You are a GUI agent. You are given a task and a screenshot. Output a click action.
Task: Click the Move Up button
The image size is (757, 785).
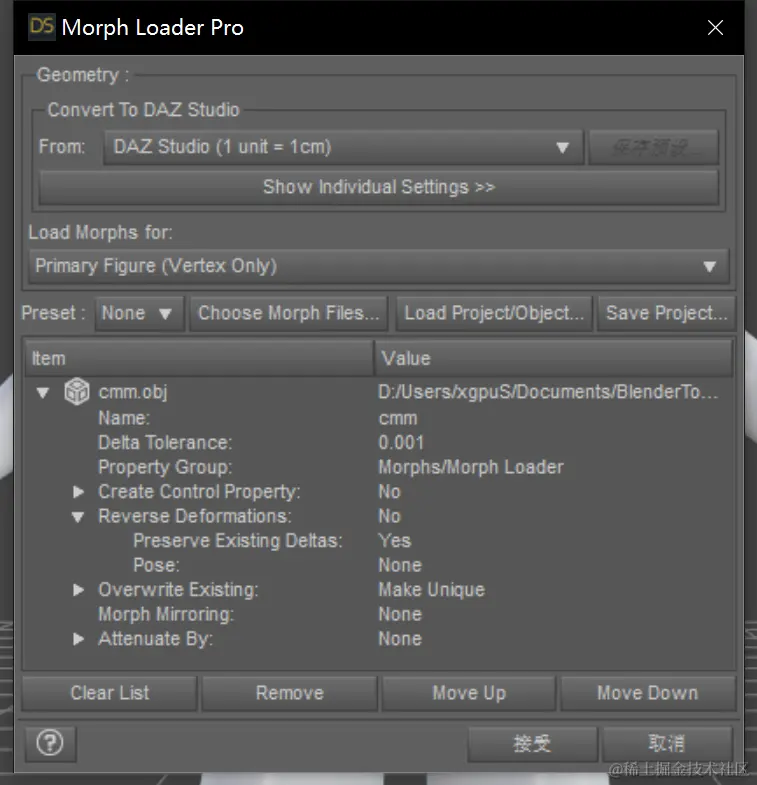pos(469,693)
